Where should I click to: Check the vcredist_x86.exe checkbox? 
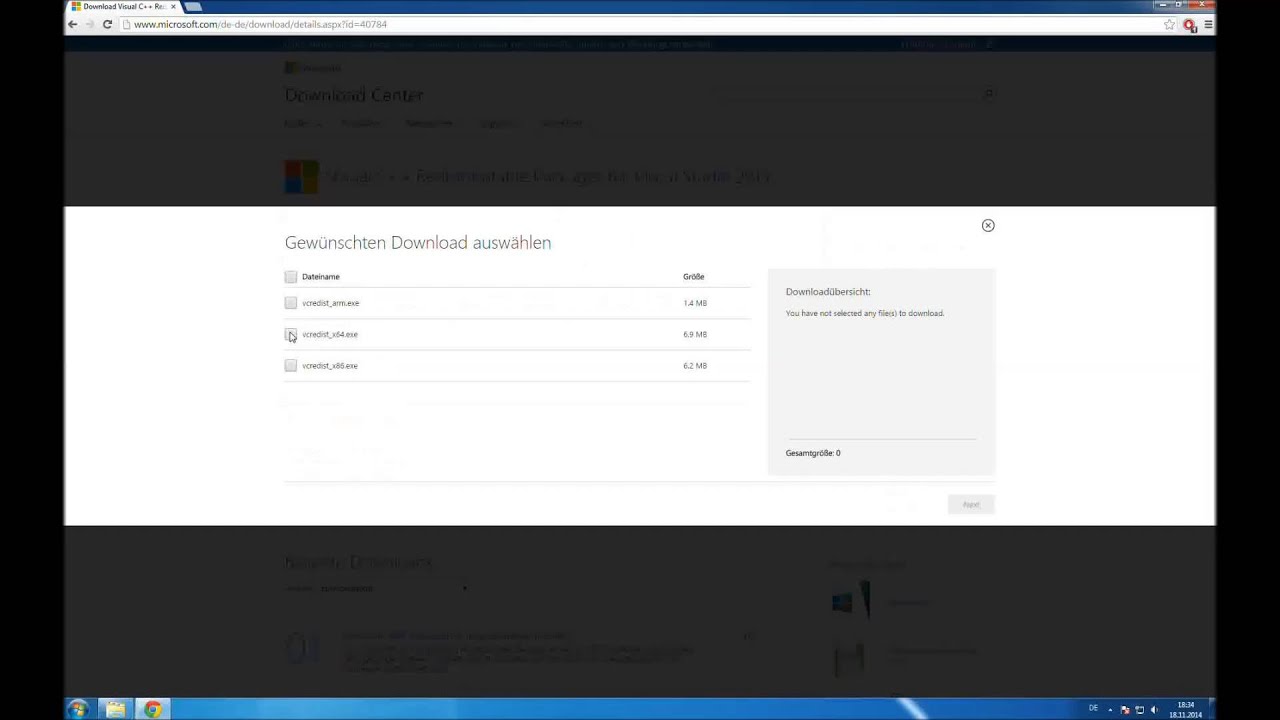291,366
